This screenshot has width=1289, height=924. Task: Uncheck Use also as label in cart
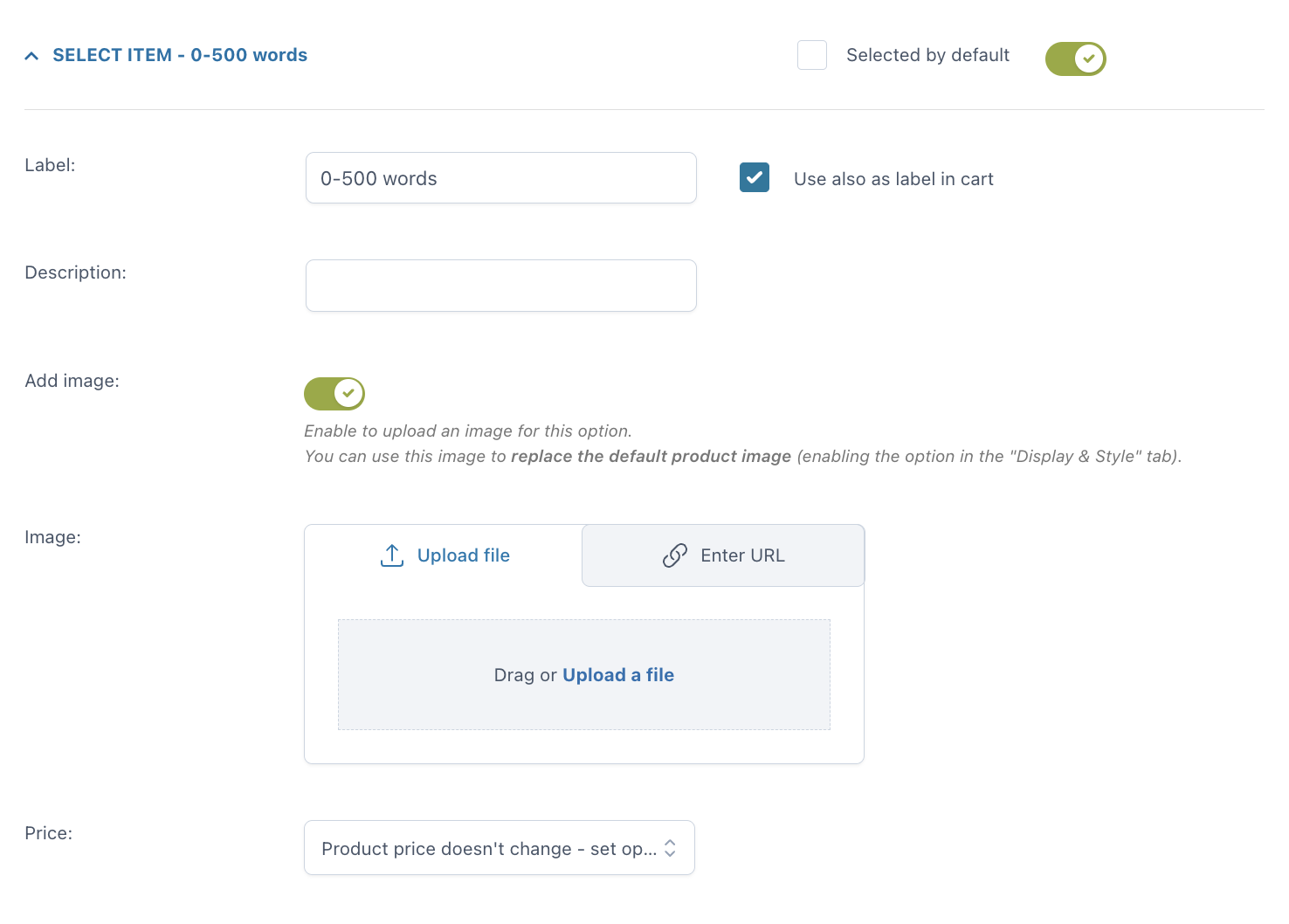755,177
